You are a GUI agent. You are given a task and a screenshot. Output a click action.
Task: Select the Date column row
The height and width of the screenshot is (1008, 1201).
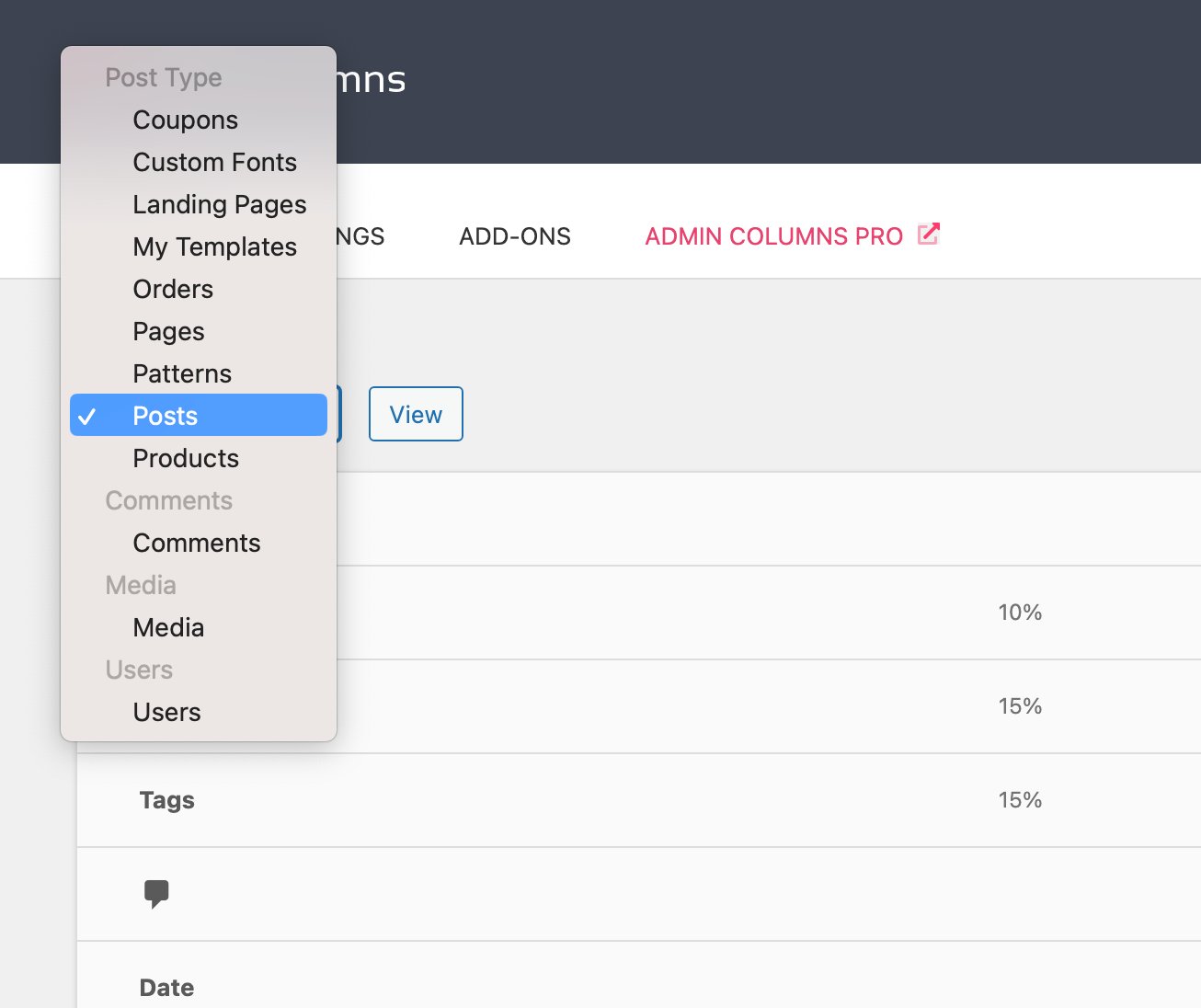[x=166, y=987]
